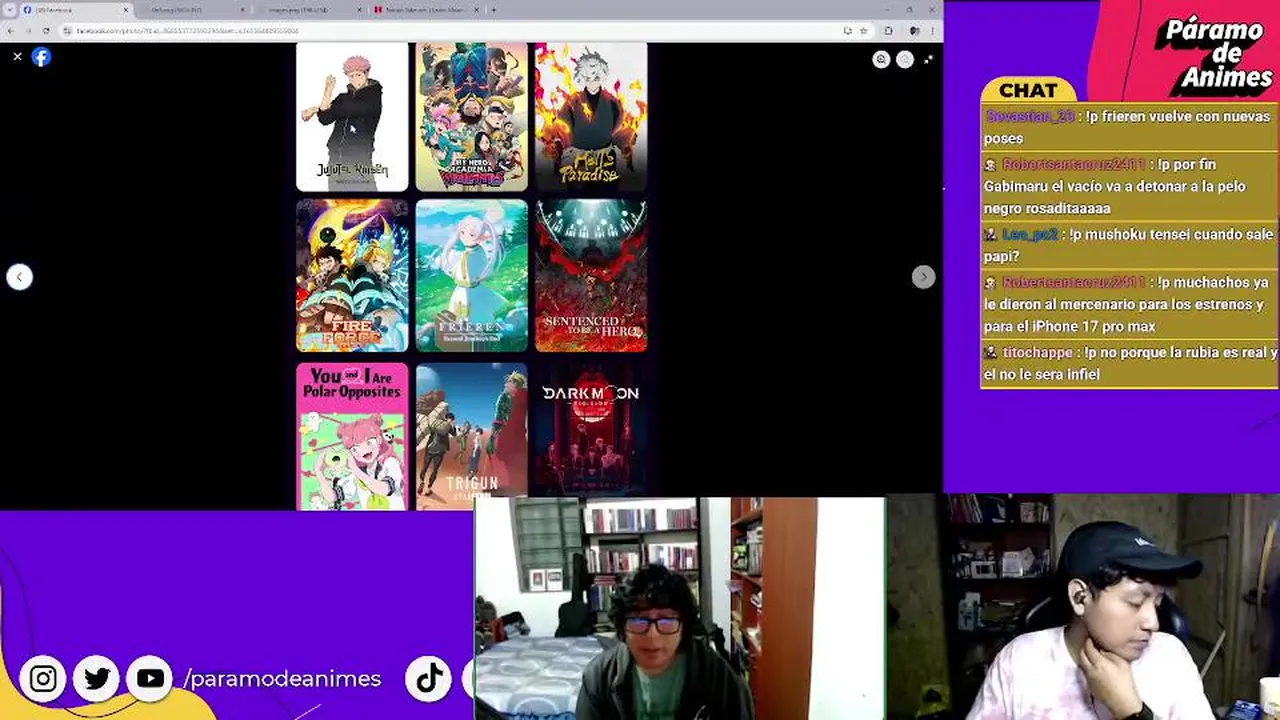Click the TikTok icon in the overlay
Viewport: 1280px width, 720px height.
pyautogui.click(x=429, y=679)
